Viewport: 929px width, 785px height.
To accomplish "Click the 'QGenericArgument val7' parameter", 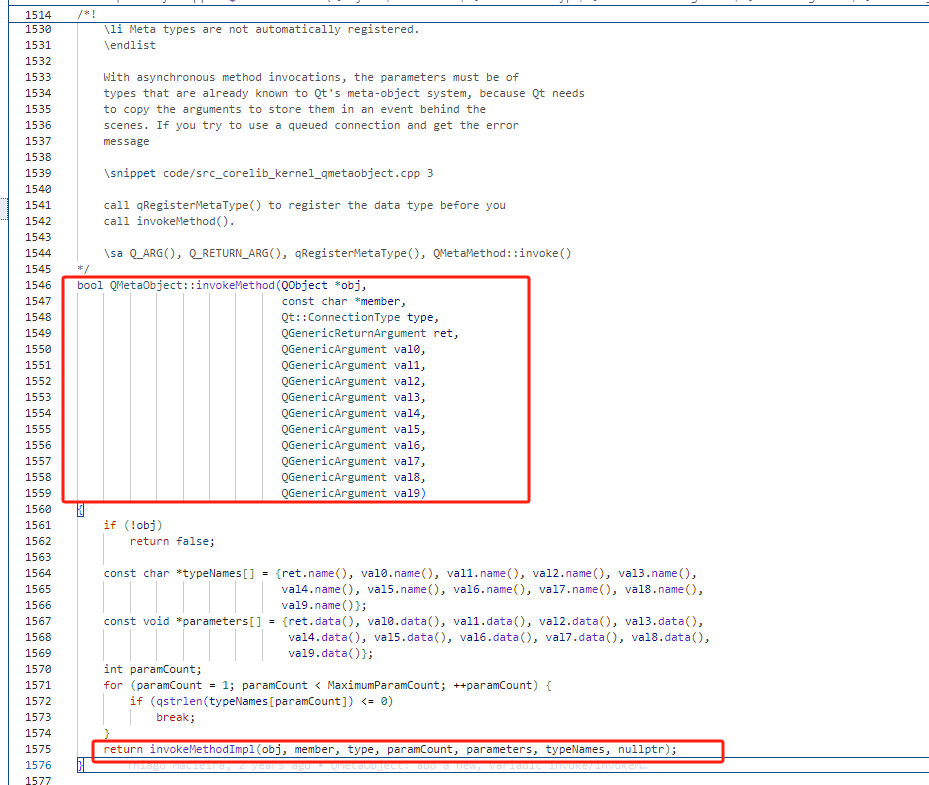I will coord(351,461).
